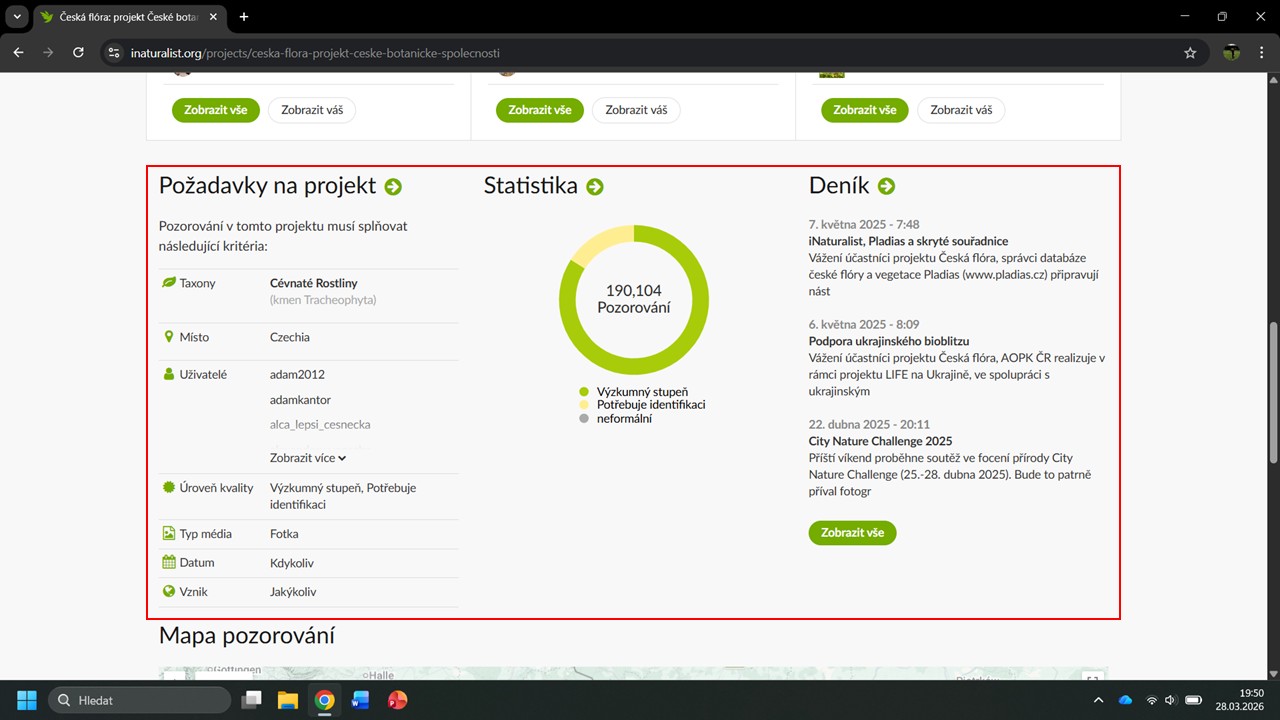Screen dimensions: 1280x720
Task: Click the address bar URL field
Action: point(640,53)
